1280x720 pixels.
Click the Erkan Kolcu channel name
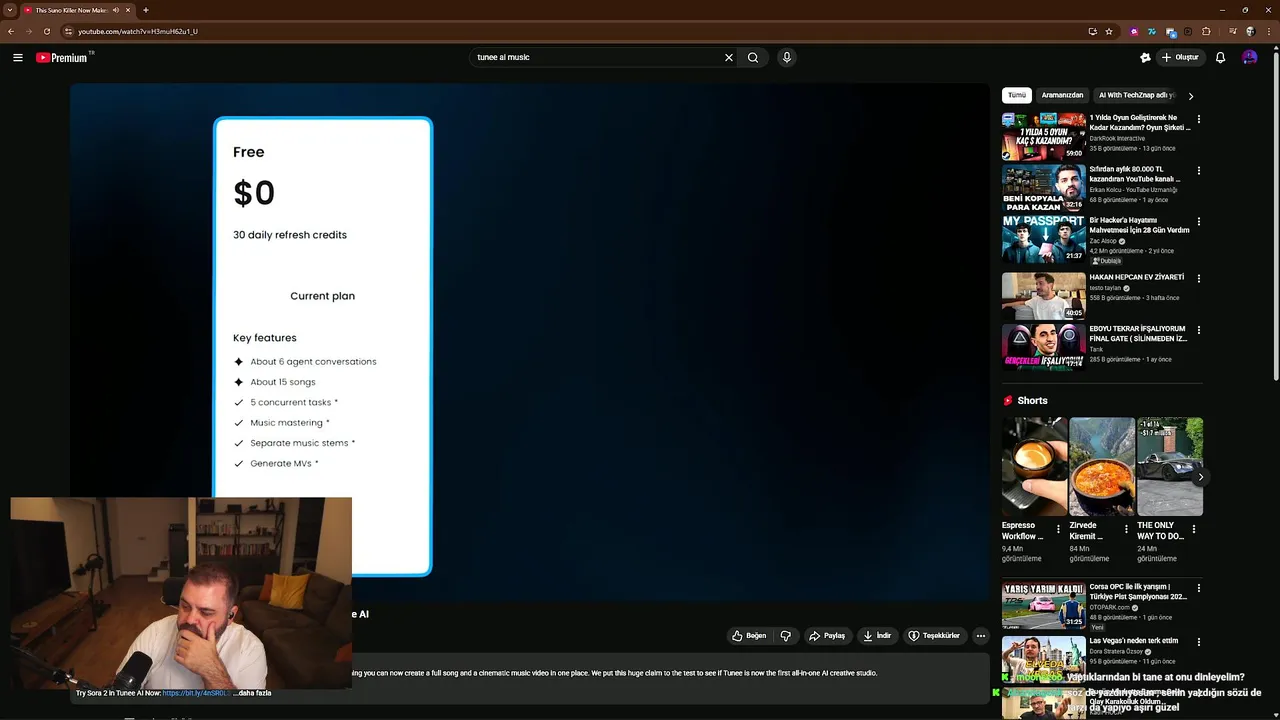1133,190
